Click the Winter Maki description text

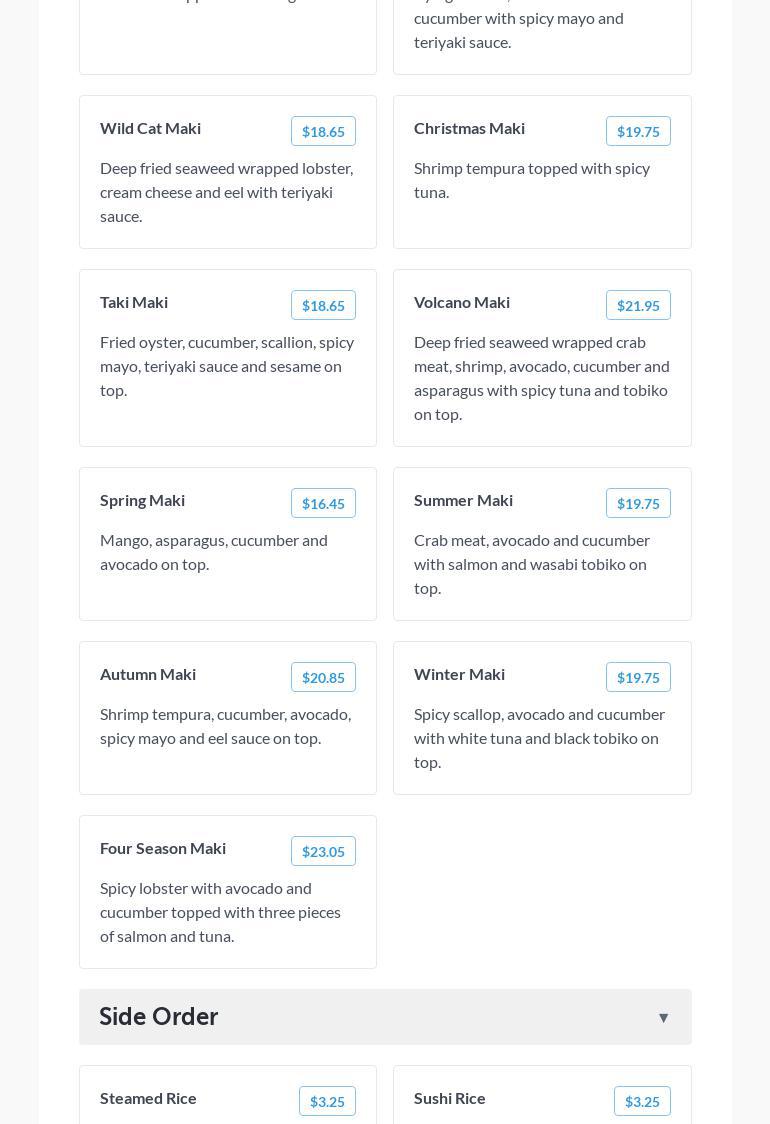point(539,738)
